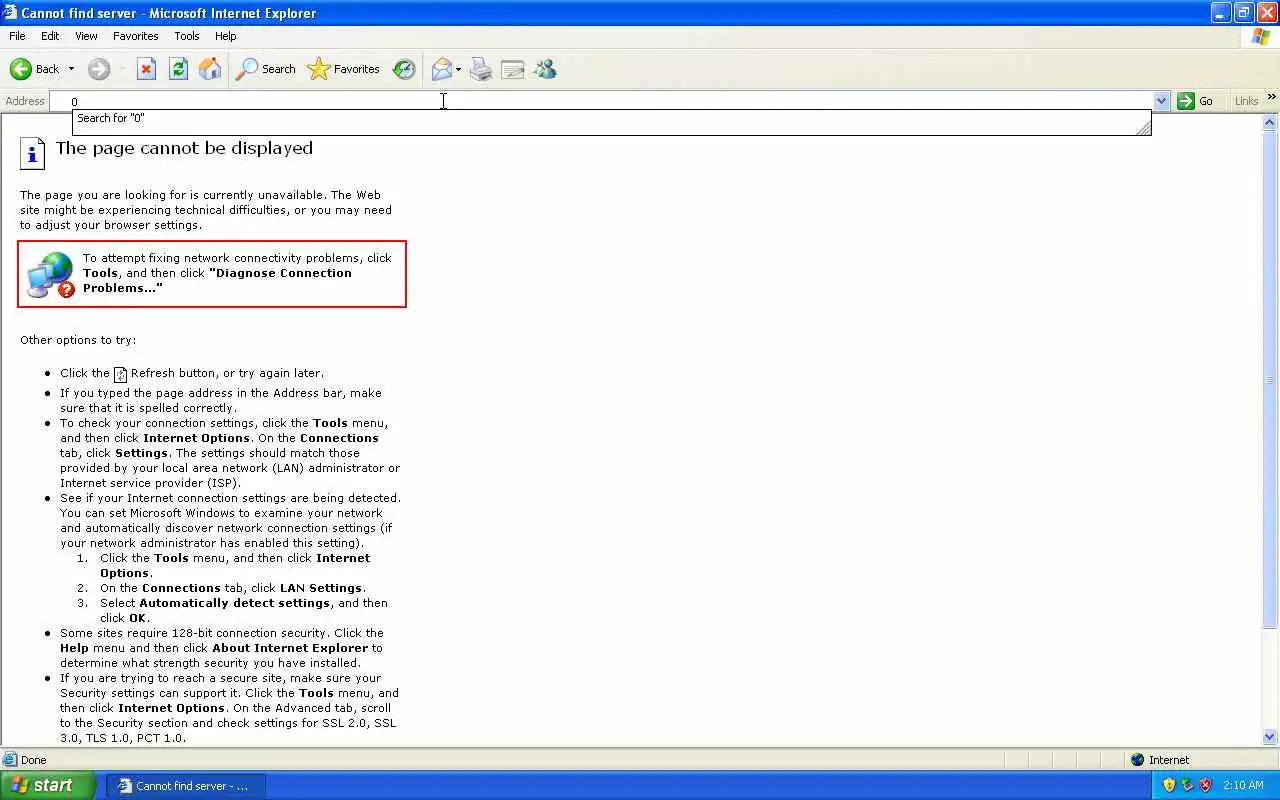Click the 'LAN Settings' bold text
This screenshot has height=800, width=1280.
320,588
